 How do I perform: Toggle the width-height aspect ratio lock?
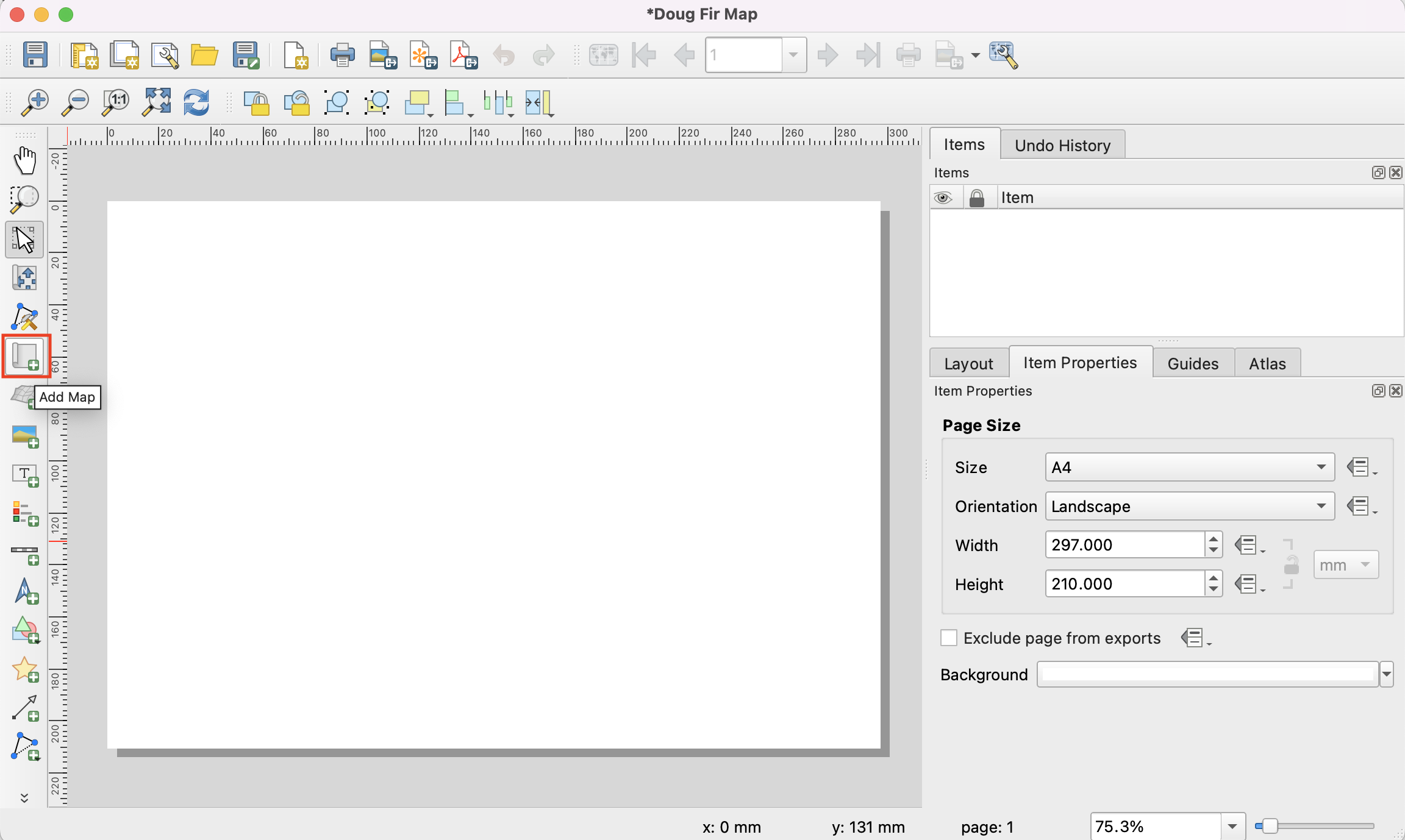[x=1290, y=564]
